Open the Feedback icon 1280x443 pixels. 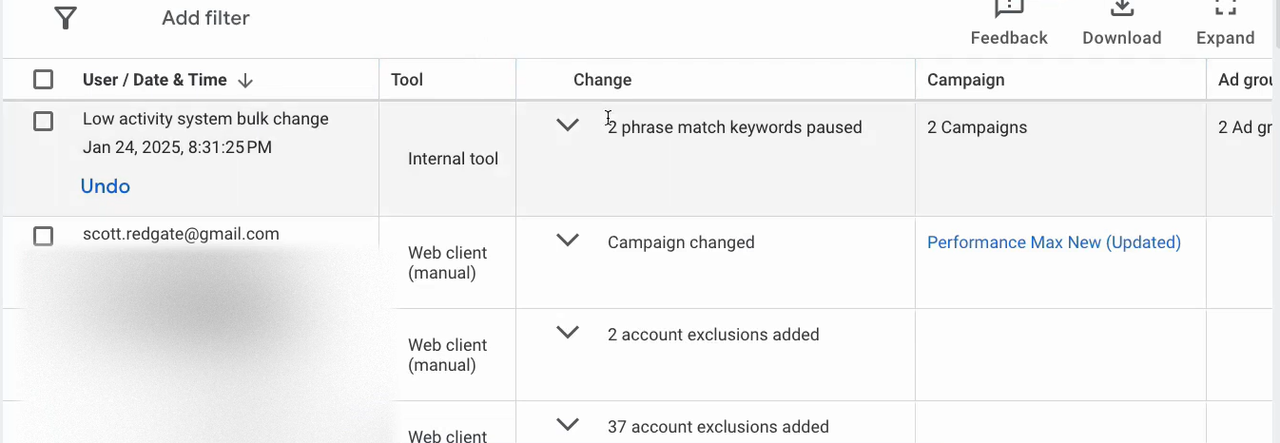[x=1009, y=9]
